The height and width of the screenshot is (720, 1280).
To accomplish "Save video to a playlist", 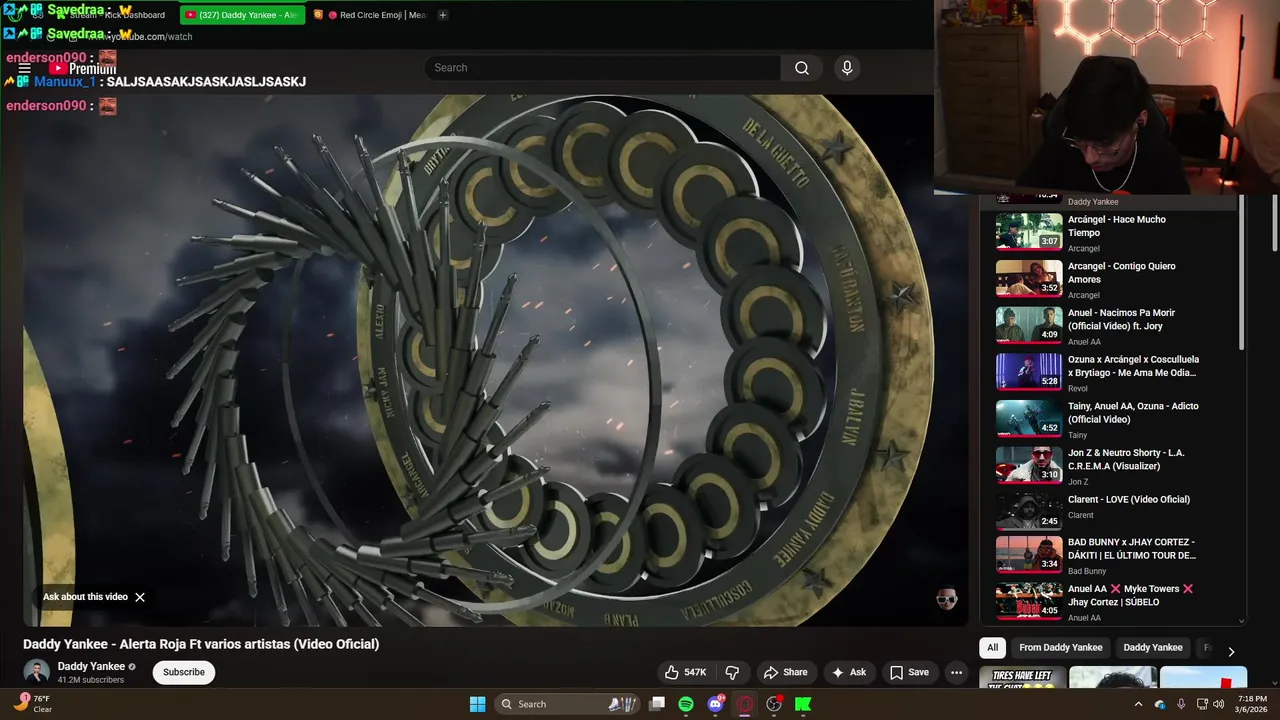I will click(x=910, y=672).
